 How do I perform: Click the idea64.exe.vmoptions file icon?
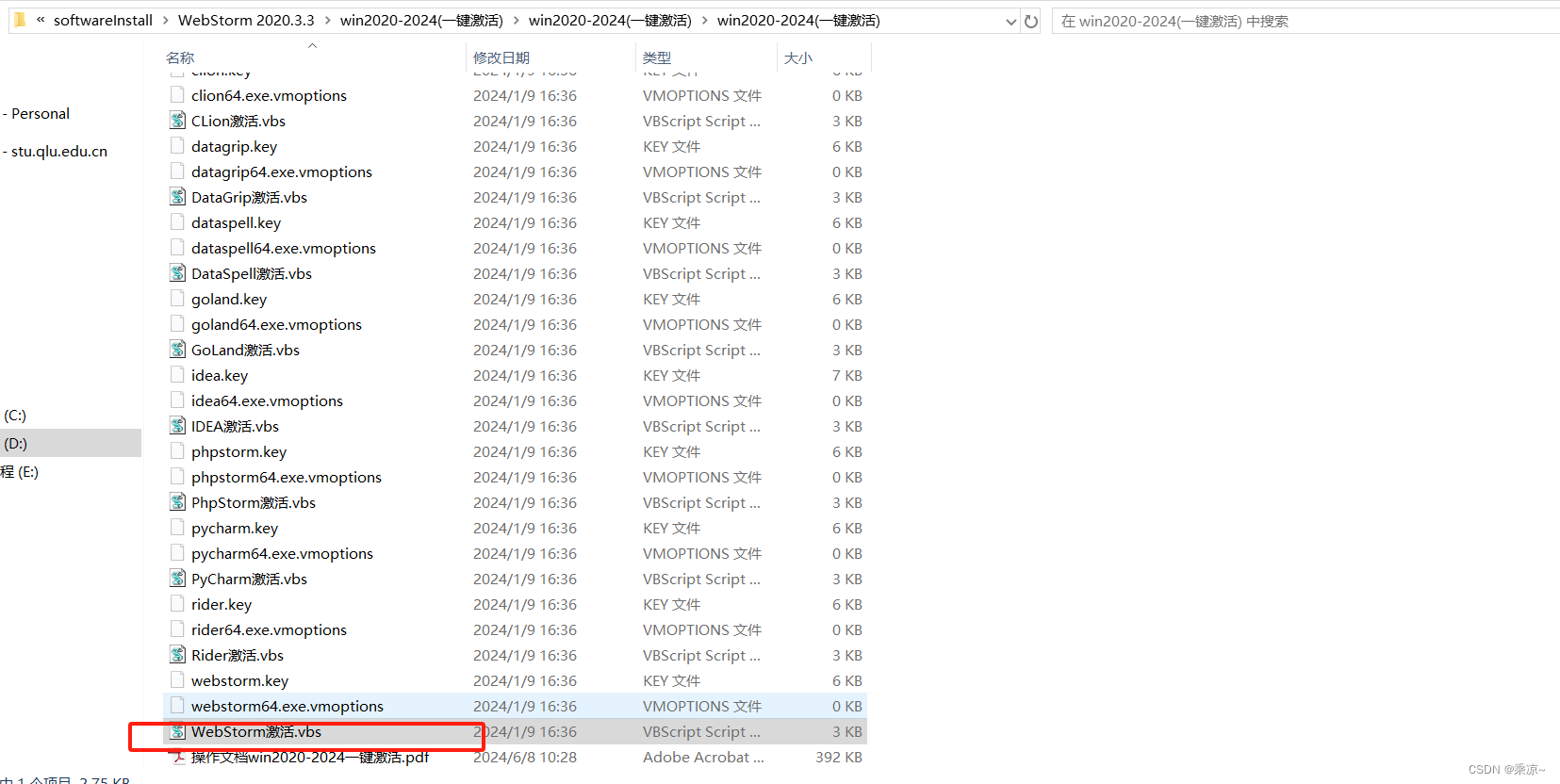tap(177, 400)
